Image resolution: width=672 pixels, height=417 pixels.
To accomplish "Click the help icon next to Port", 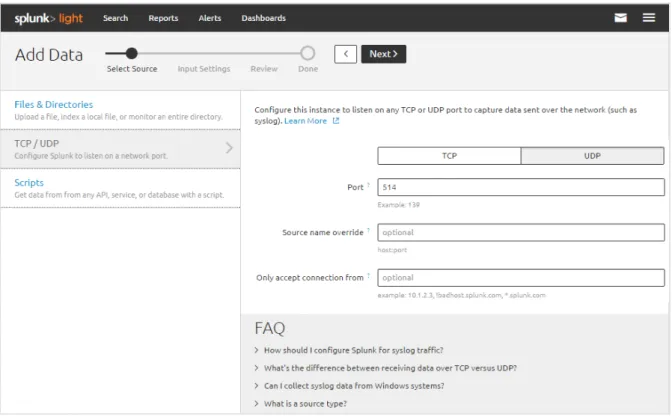I will click(x=369, y=185).
